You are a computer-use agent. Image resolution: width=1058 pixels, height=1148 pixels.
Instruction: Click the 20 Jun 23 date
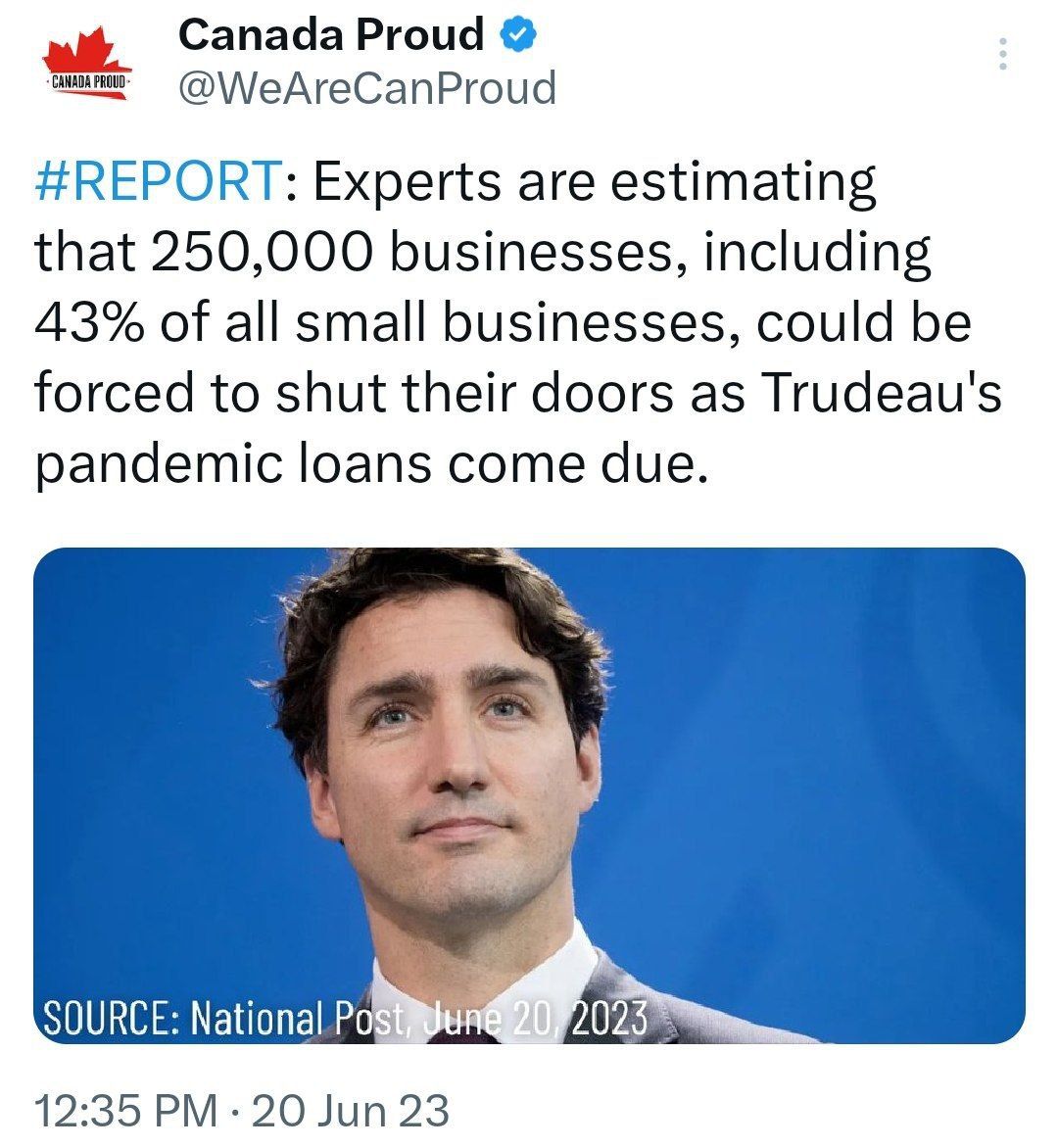pyautogui.click(x=351, y=1111)
